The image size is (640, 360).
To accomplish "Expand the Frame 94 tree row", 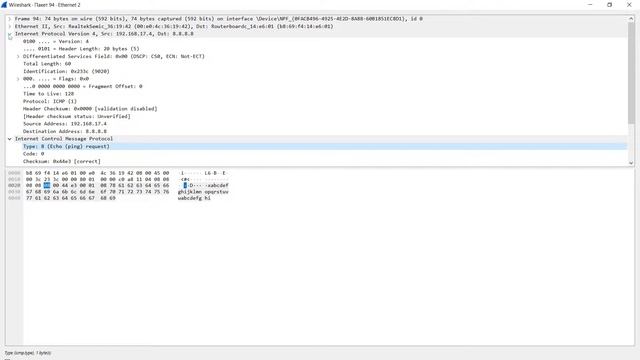I will coord(9,19).
